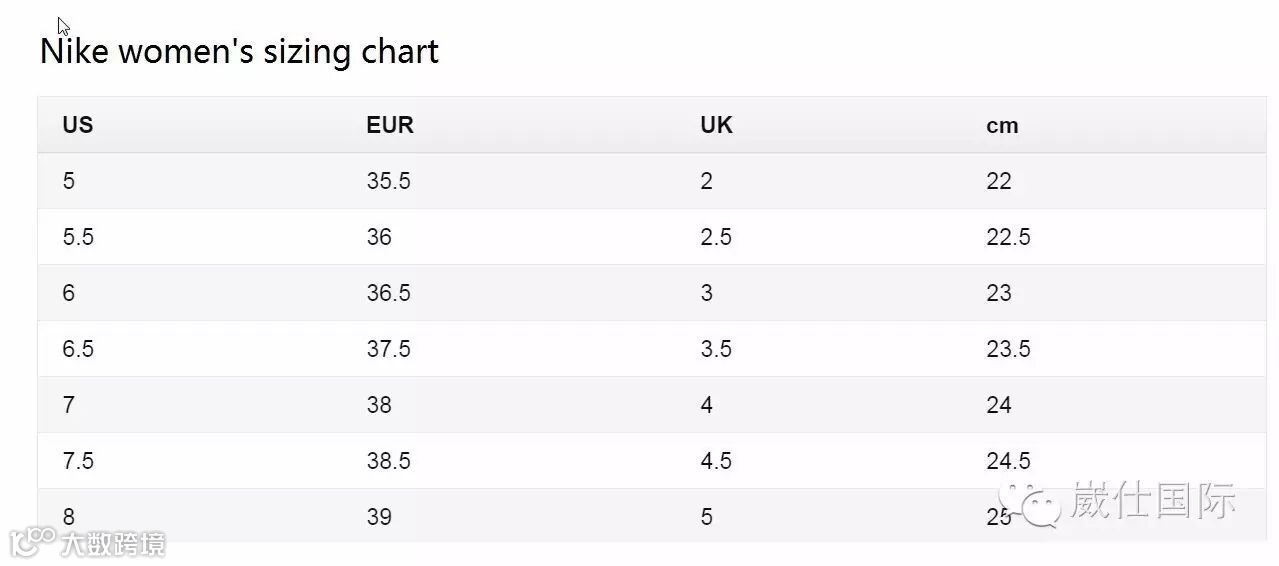The height and width of the screenshot is (566, 1279).
Task: Select the EUR column header
Action: 390,125
